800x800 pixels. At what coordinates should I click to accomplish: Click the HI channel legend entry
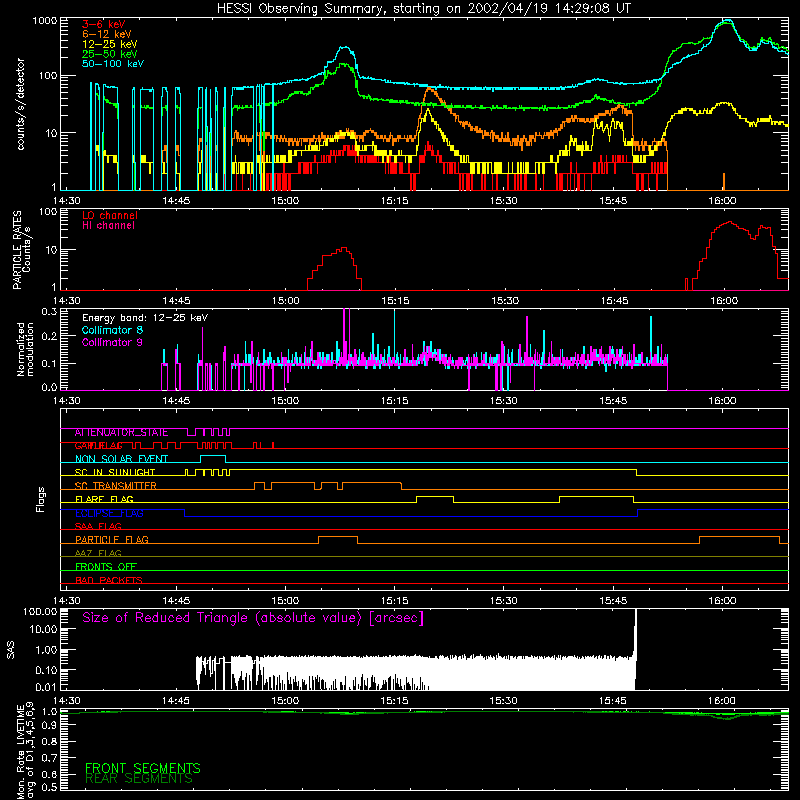tap(108, 226)
